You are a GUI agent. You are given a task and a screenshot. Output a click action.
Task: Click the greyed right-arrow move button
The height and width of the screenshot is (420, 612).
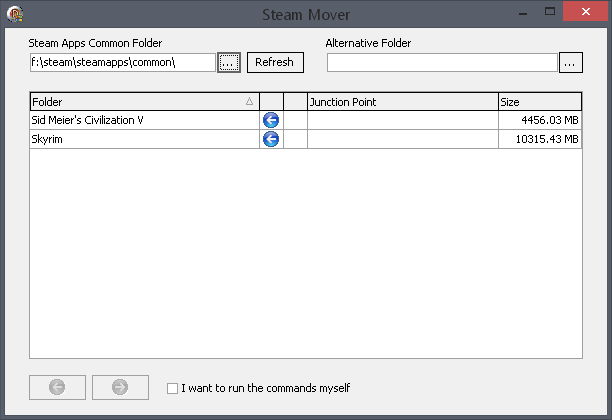[x=120, y=387]
